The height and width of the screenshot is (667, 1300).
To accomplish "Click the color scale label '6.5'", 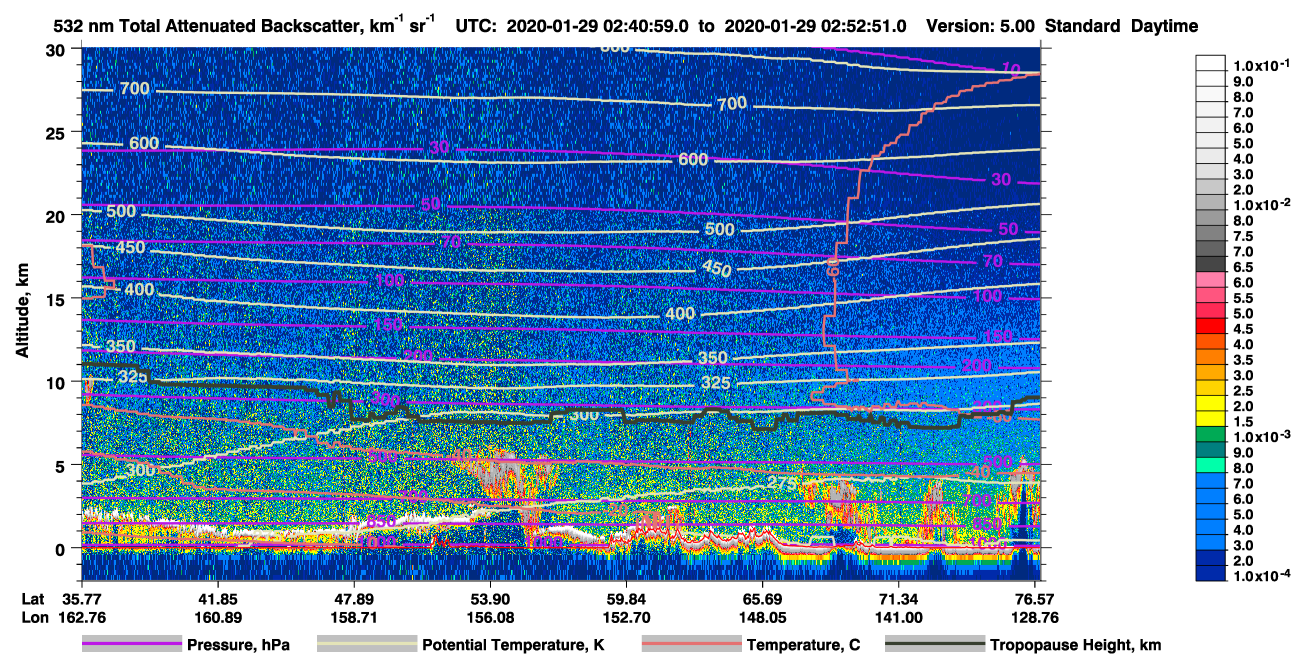I will click(x=1243, y=267).
